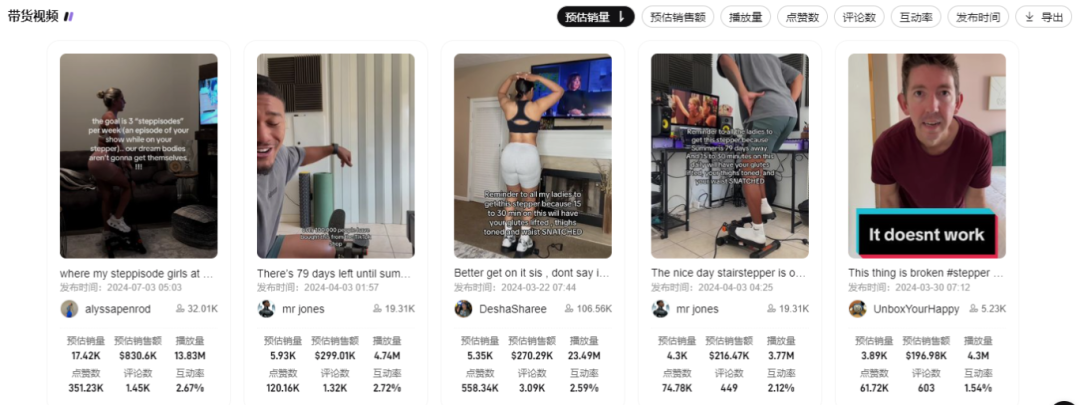Sort videos by 预估销售额

pyautogui.click(x=678, y=17)
